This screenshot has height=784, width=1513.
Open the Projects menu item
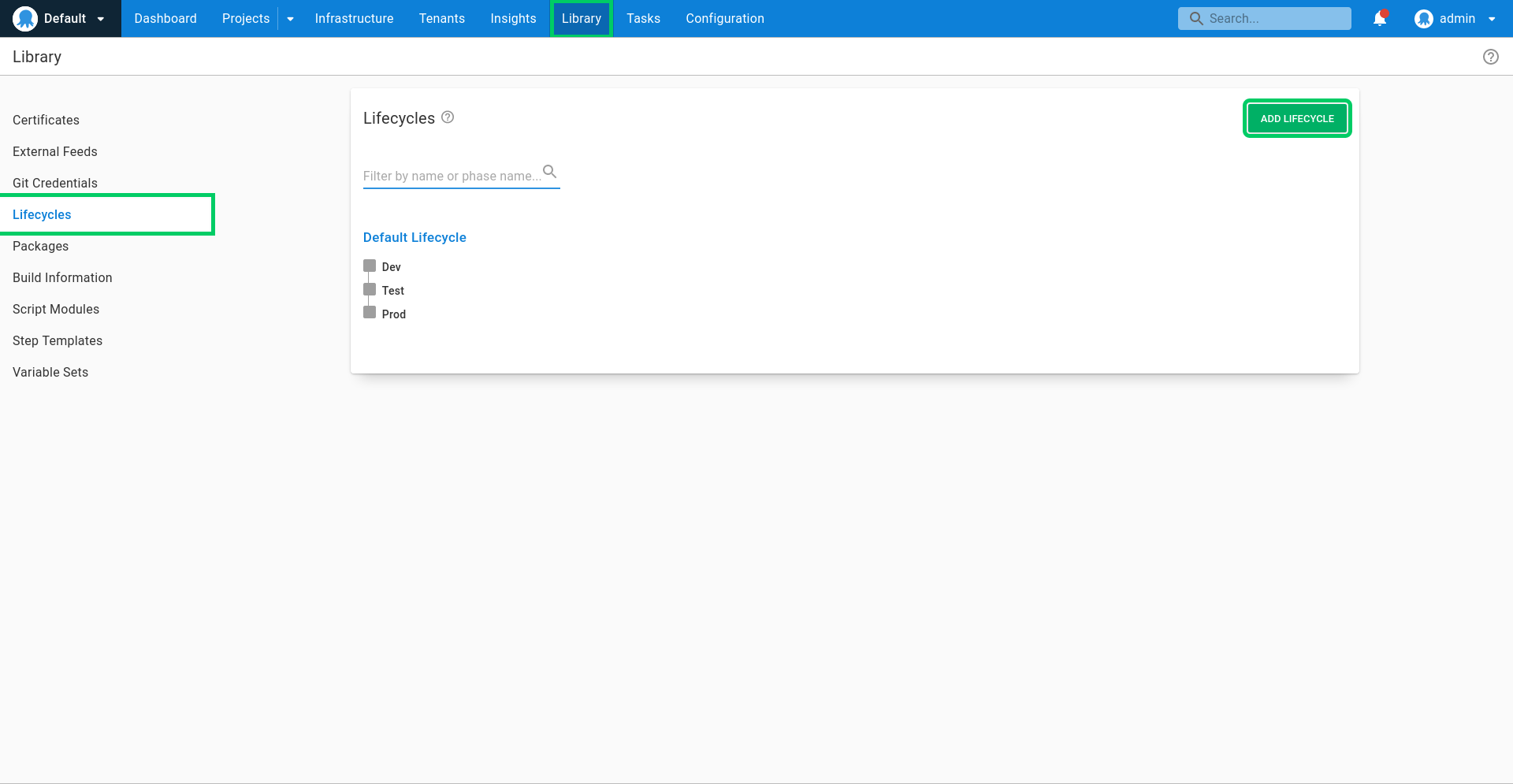click(246, 18)
